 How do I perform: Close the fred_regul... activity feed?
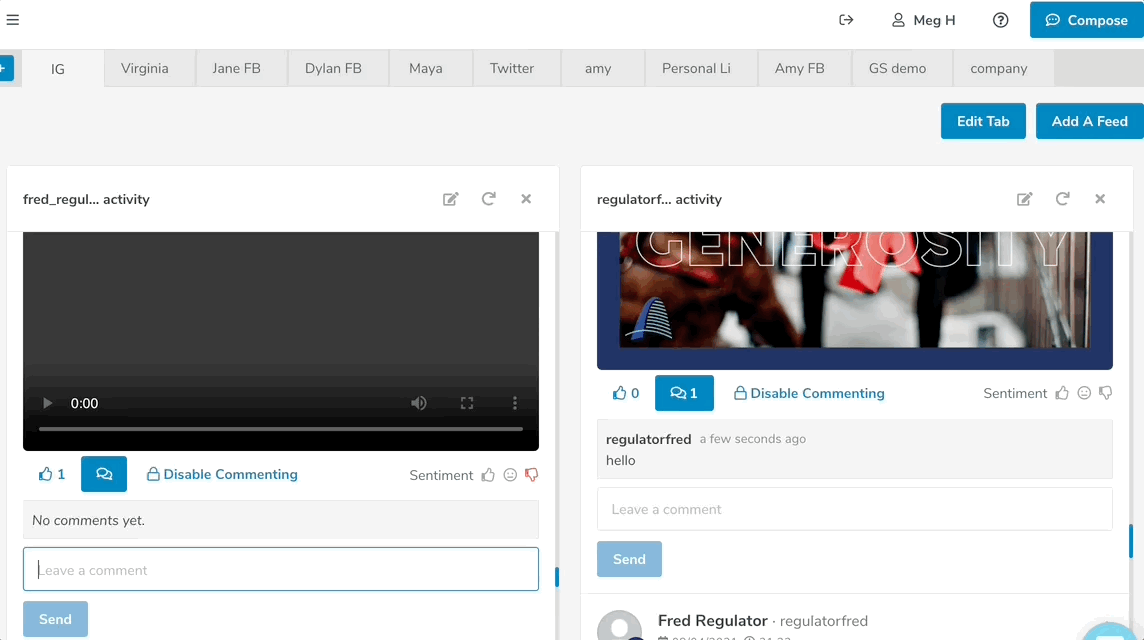pyautogui.click(x=526, y=198)
